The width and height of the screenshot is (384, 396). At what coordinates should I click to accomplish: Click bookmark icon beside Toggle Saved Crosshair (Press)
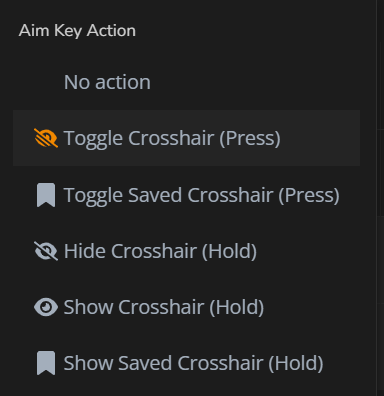click(46, 195)
